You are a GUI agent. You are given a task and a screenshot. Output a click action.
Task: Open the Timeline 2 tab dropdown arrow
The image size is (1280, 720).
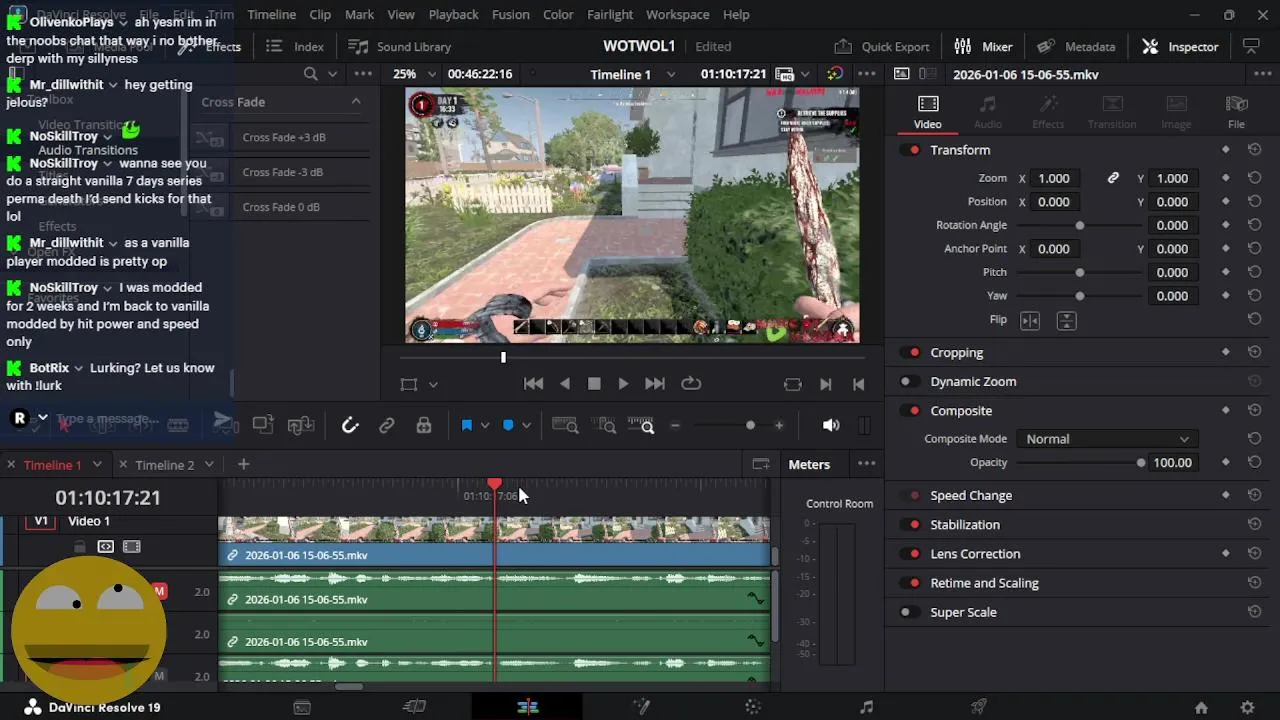[x=209, y=465]
